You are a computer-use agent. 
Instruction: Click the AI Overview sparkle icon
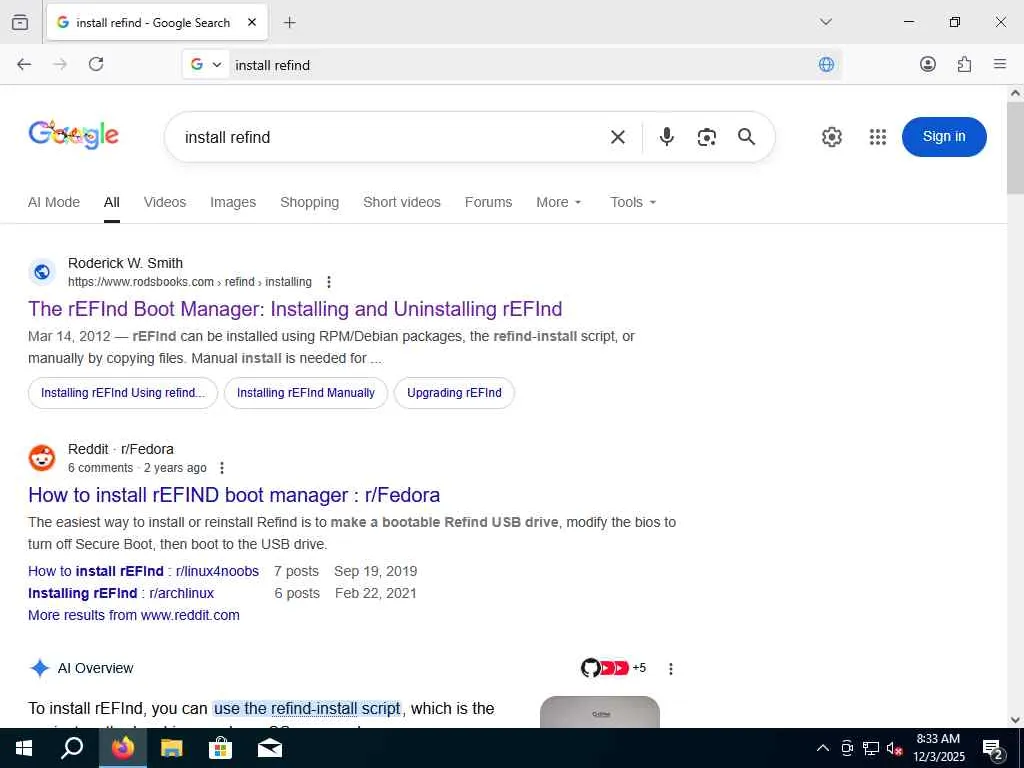[x=40, y=668]
